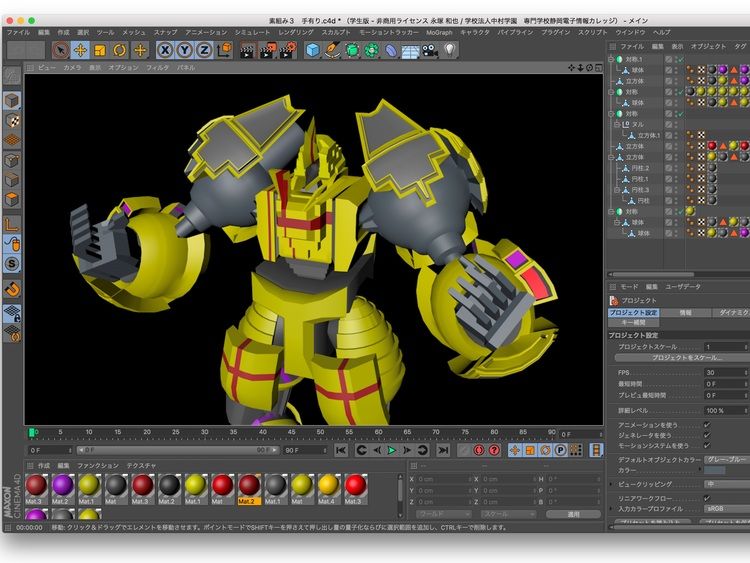The width and height of the screenshot is (750, 563).
Task: Click the light bulb icon in toolbar
Action: [450, 50]
